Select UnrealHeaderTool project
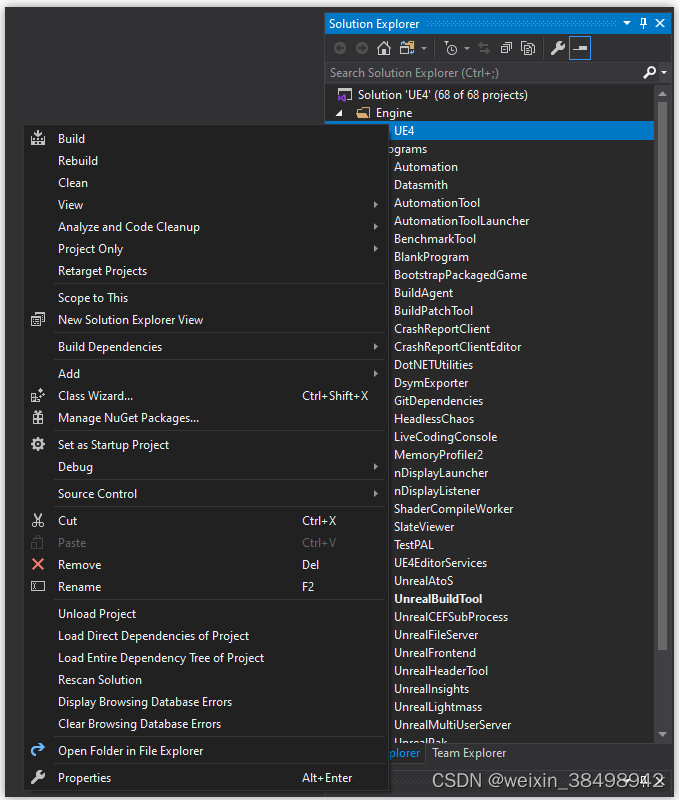Image resolution: width=679 pixels, height=800 pixels. coord(441,671)
